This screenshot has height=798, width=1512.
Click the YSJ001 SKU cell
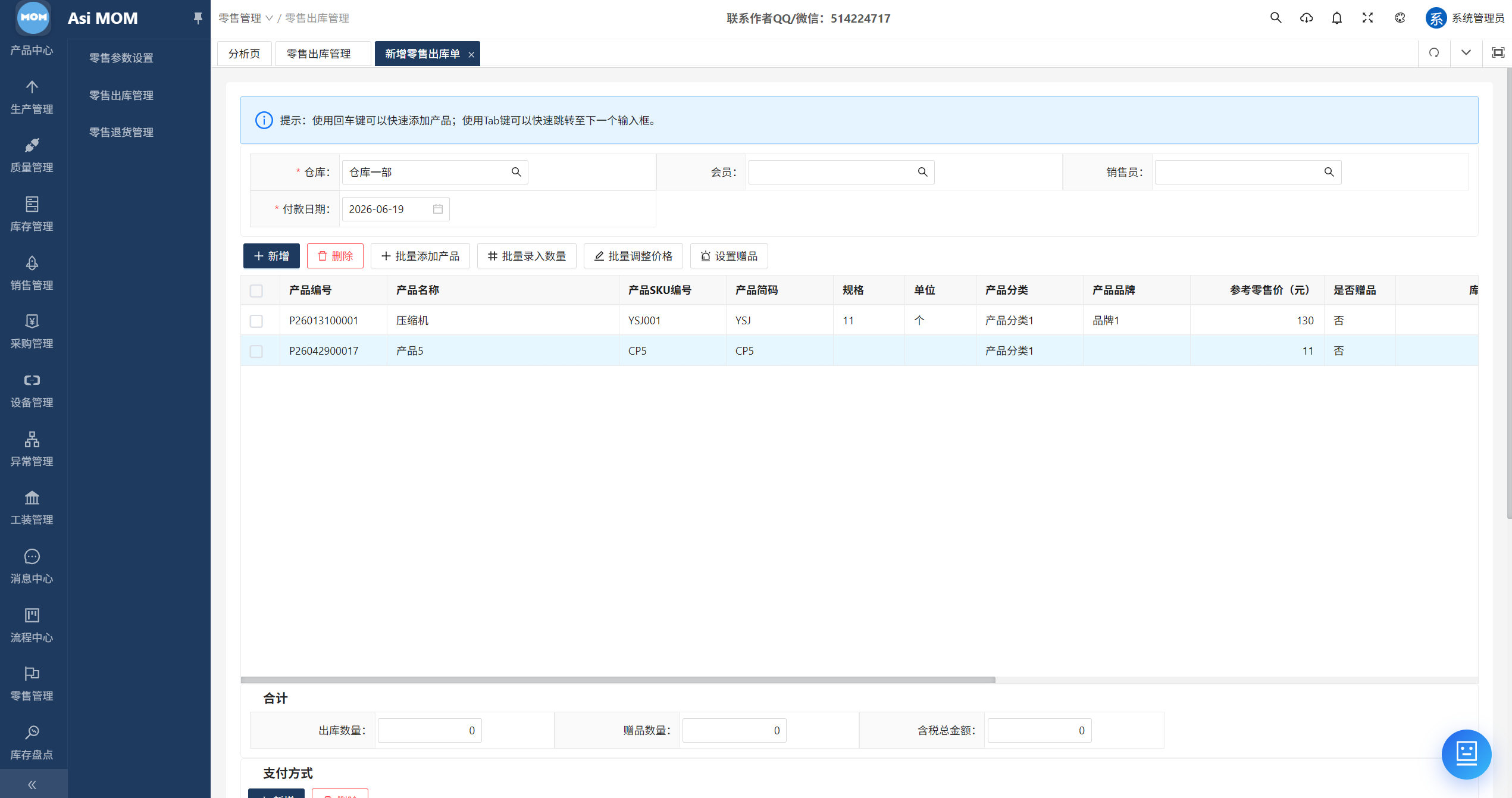coord(672,321)
